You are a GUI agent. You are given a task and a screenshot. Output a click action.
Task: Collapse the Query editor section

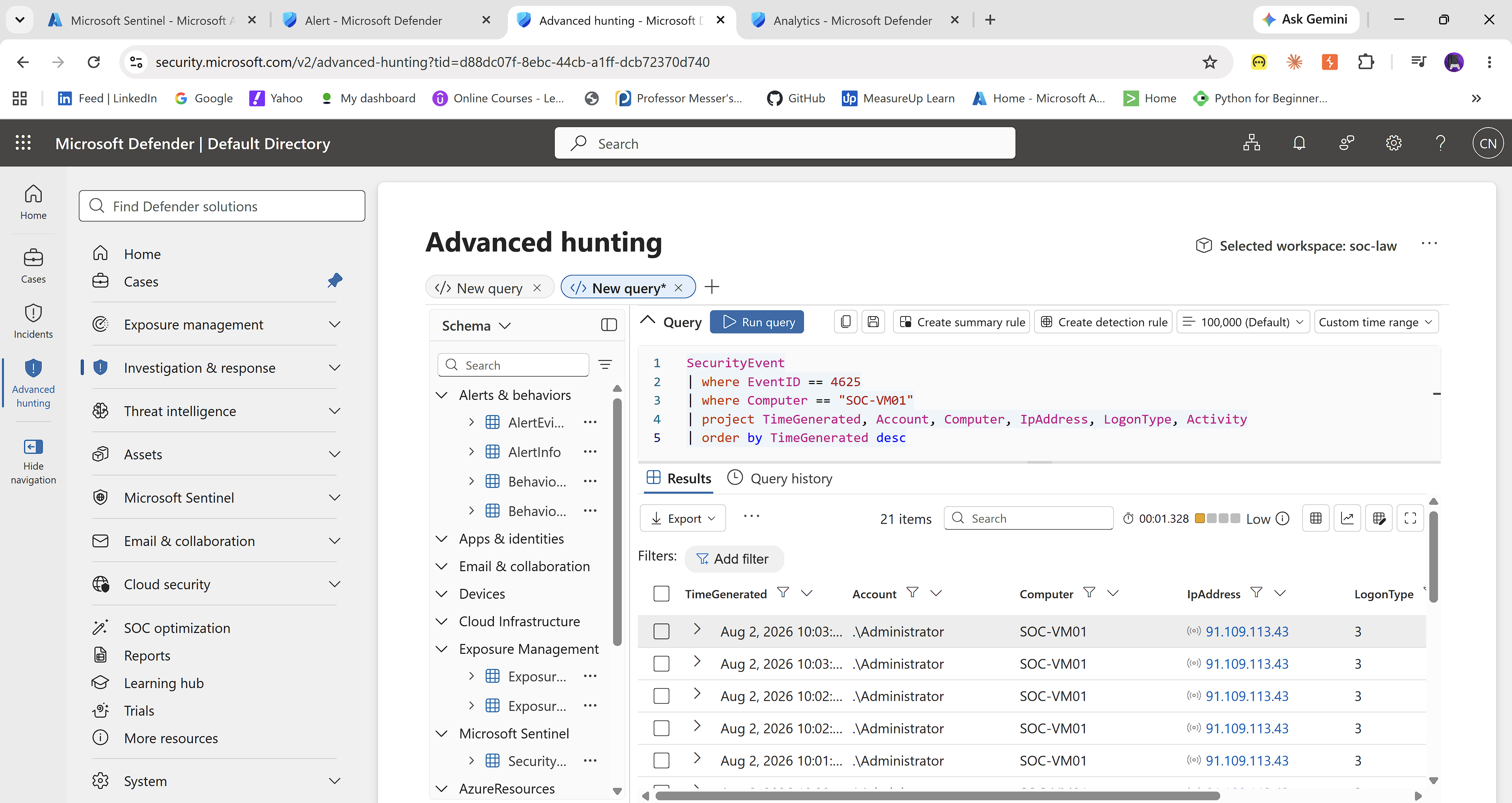pos(647,320)
